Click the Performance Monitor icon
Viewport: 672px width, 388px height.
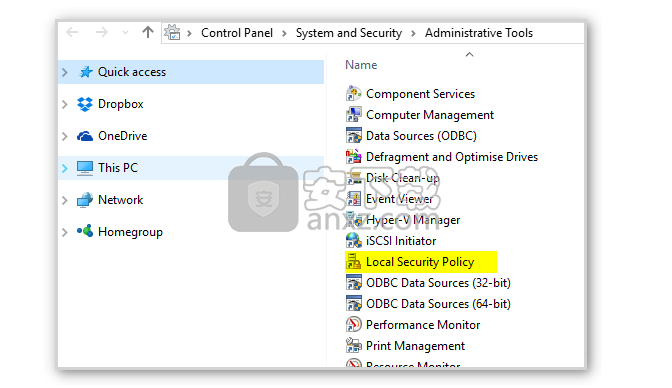point(354,325)
